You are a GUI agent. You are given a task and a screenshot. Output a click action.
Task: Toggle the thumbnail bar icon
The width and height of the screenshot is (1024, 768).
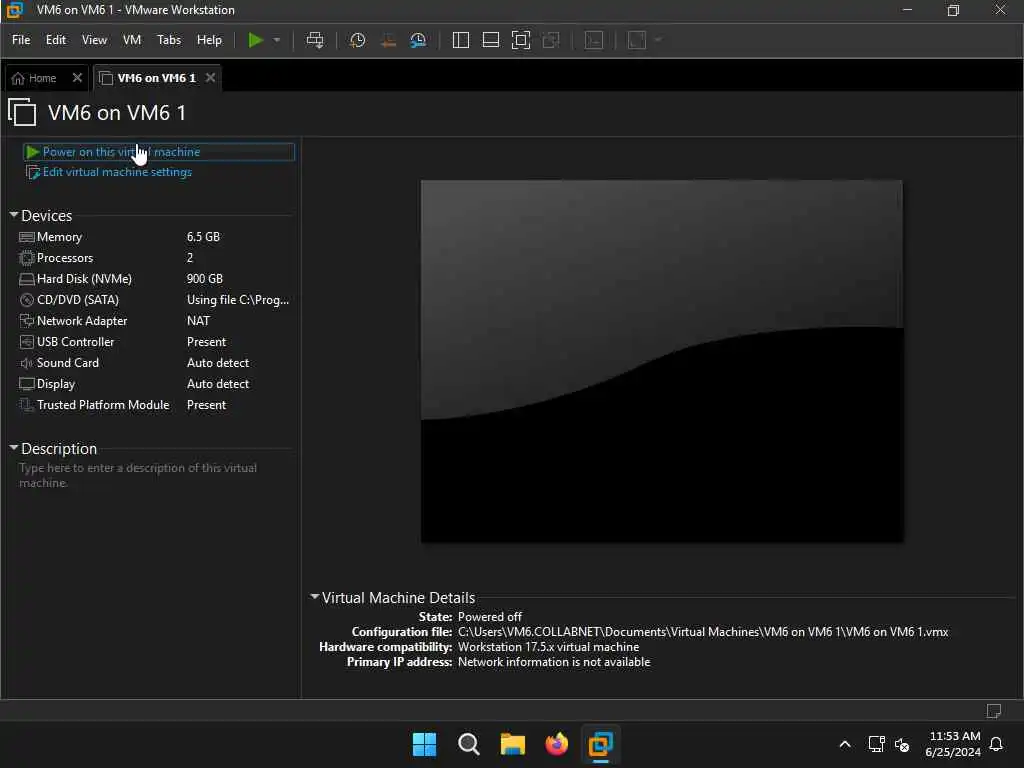(490, 40)
